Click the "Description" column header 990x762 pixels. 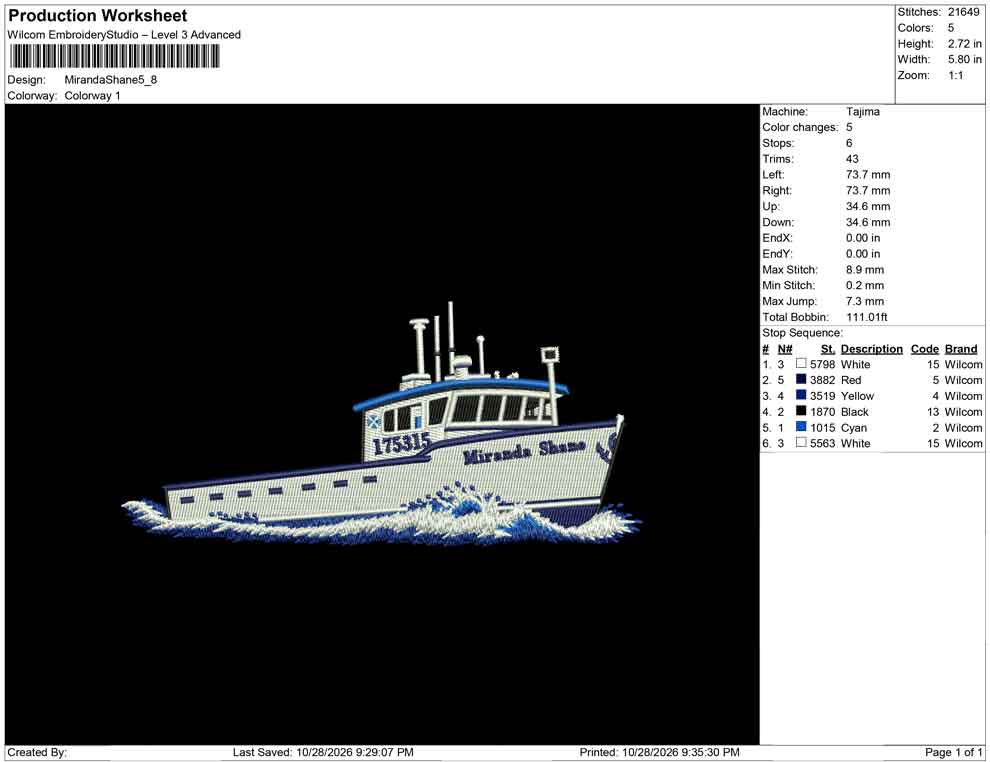[871, 349]
